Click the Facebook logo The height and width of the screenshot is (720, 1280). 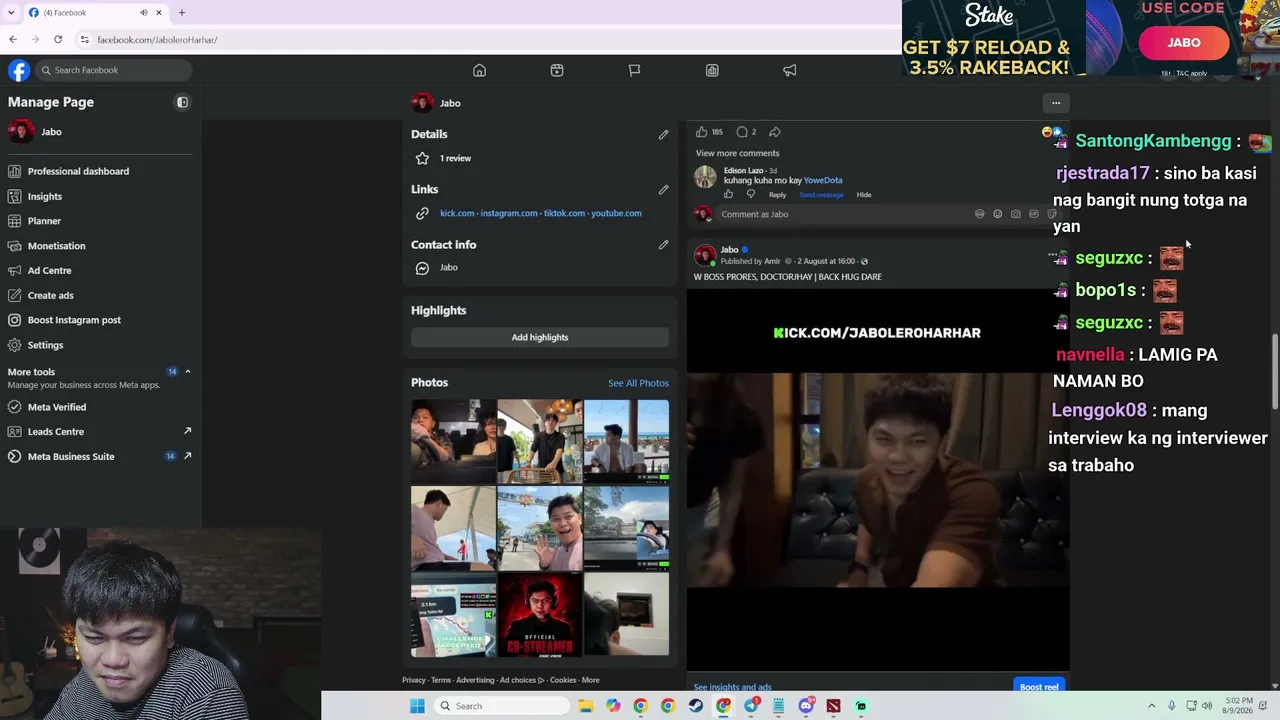click(x=18, y=70)
